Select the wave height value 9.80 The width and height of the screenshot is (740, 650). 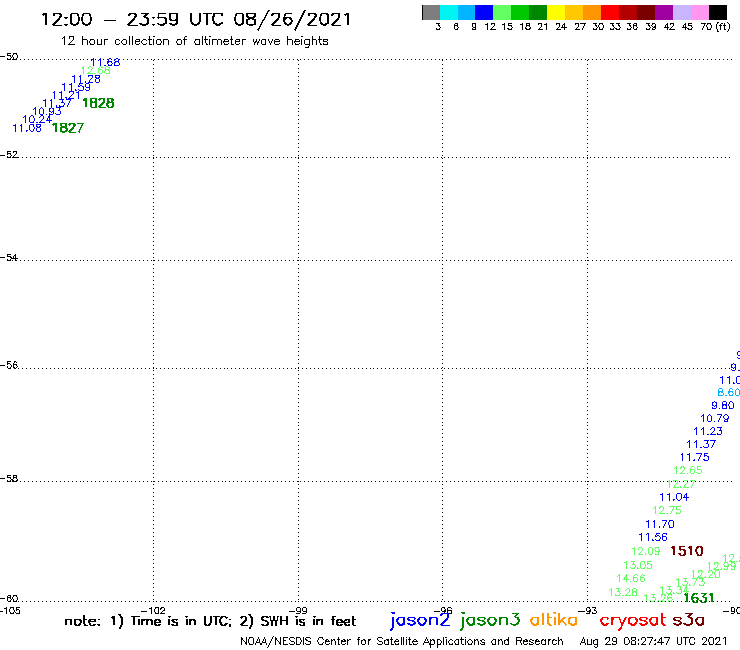(x=723, y=405)
